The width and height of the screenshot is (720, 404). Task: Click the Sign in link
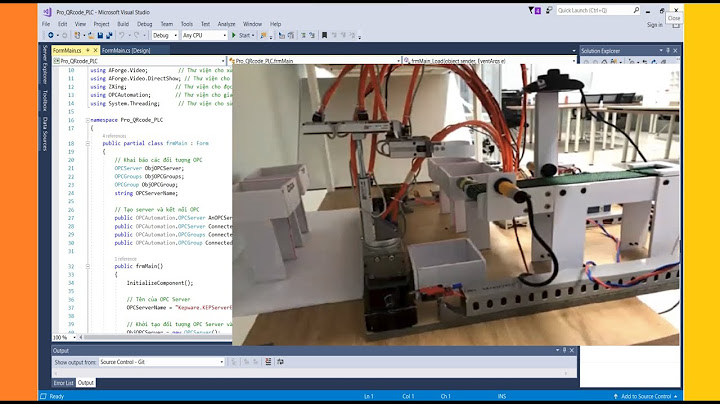[x=654, y=25]
